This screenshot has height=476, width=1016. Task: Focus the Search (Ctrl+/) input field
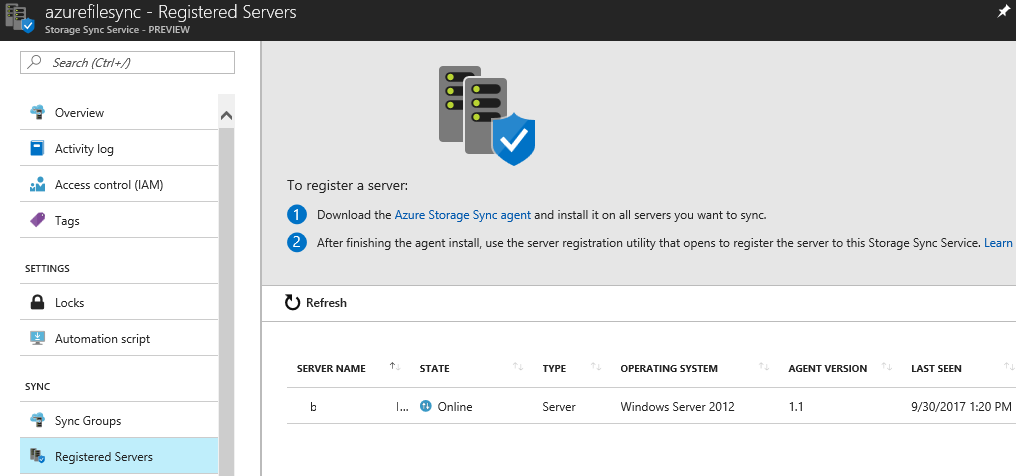click(128, 62)
